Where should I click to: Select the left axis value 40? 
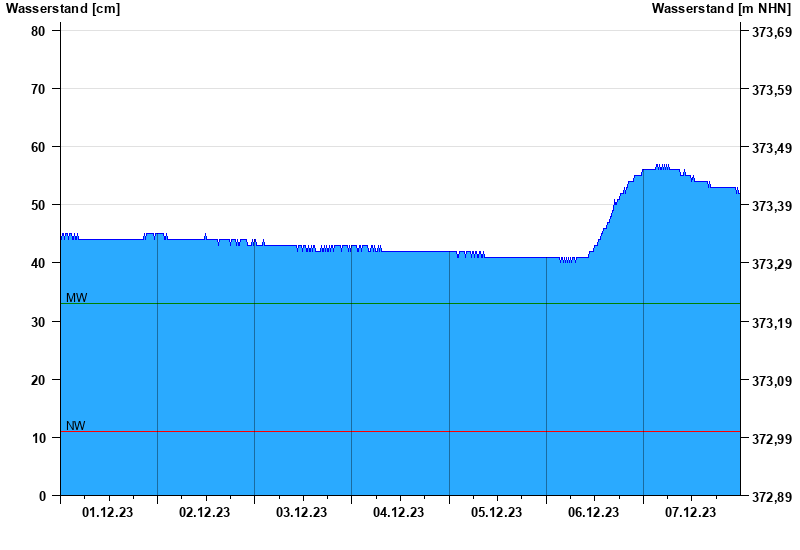pyautogui.click(x=38, y=263)
